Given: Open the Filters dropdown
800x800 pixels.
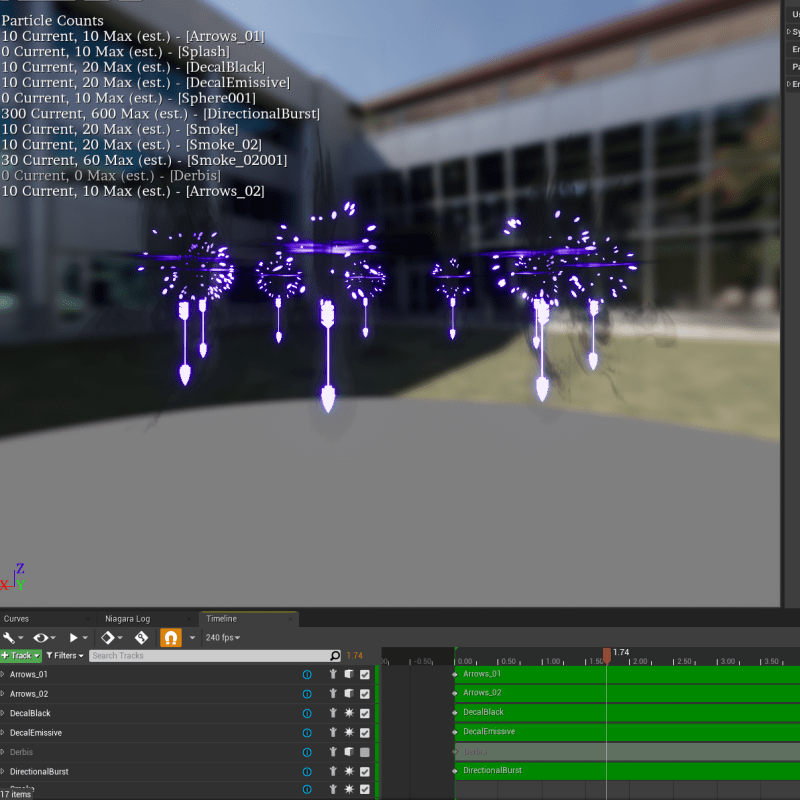Looking at the screenshot, I should [x=63, y=655].
